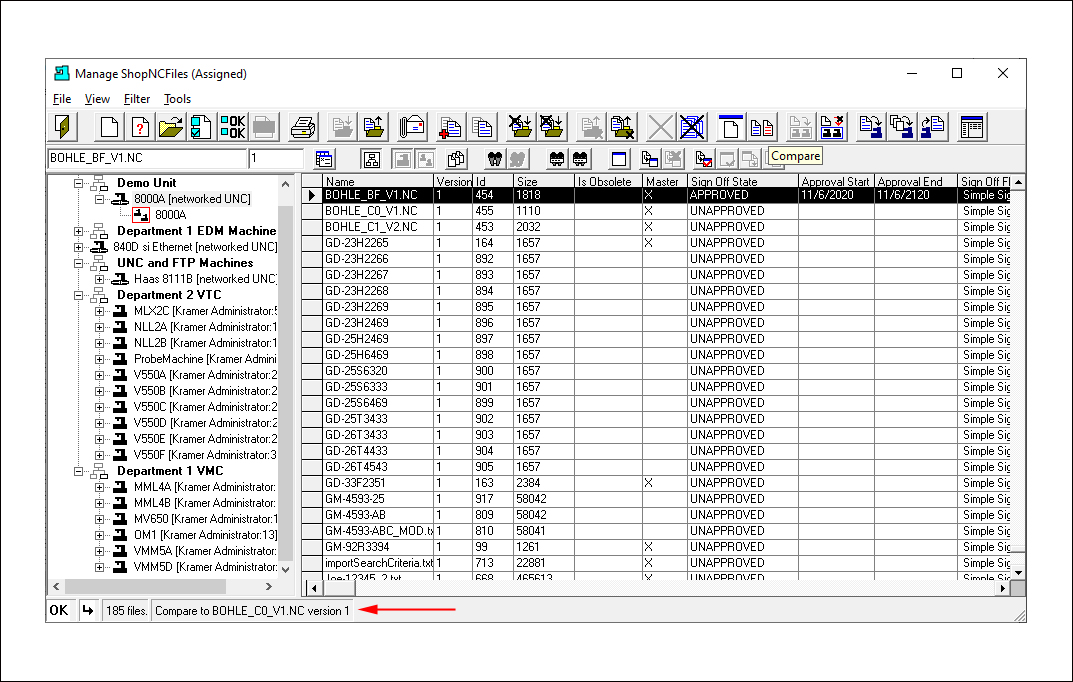Collapse the Department 1 VMC node
The image size is (1073, 682).
point(79,471)
